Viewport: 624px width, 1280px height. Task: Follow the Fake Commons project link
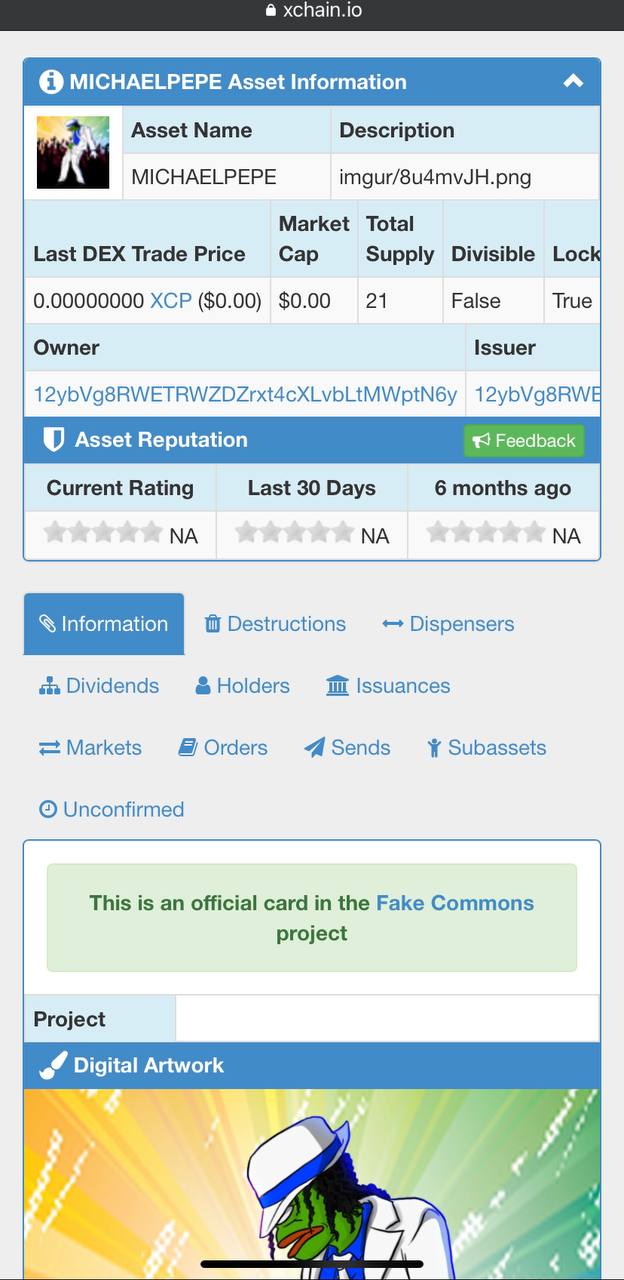[455, 903]
